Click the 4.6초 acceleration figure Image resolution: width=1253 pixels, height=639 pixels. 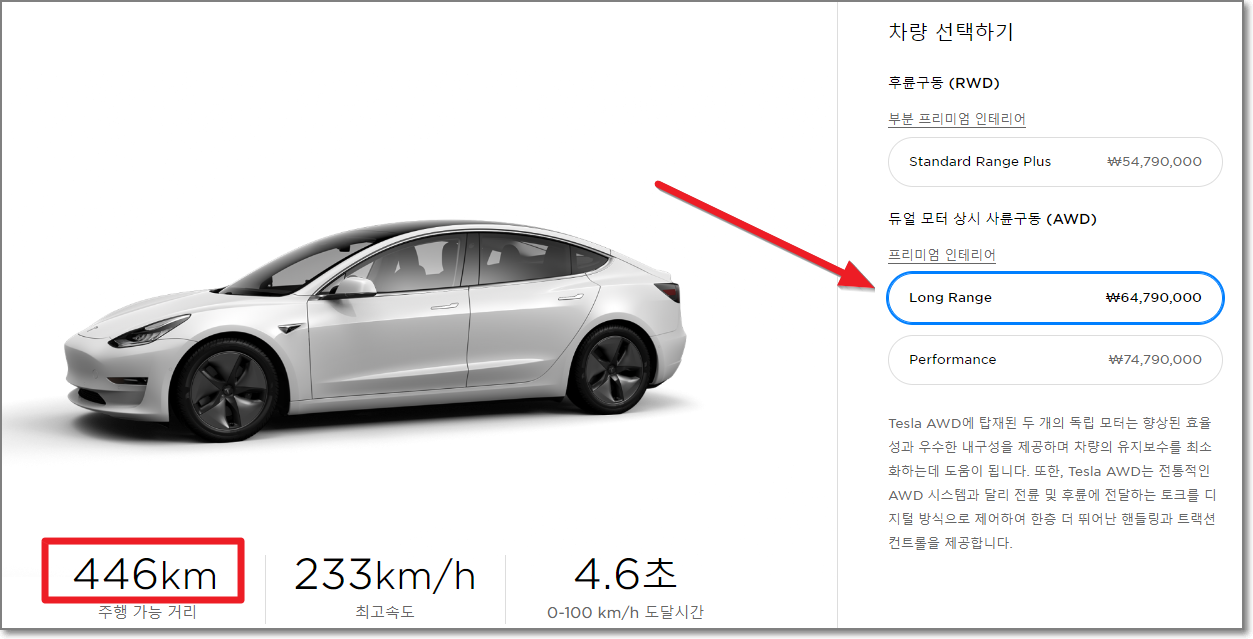[626, 574]
